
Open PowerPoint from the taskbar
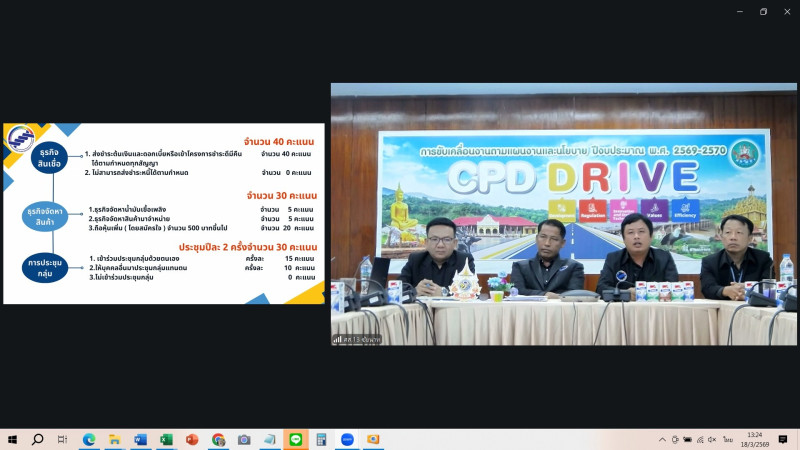[x=192, y=439]
